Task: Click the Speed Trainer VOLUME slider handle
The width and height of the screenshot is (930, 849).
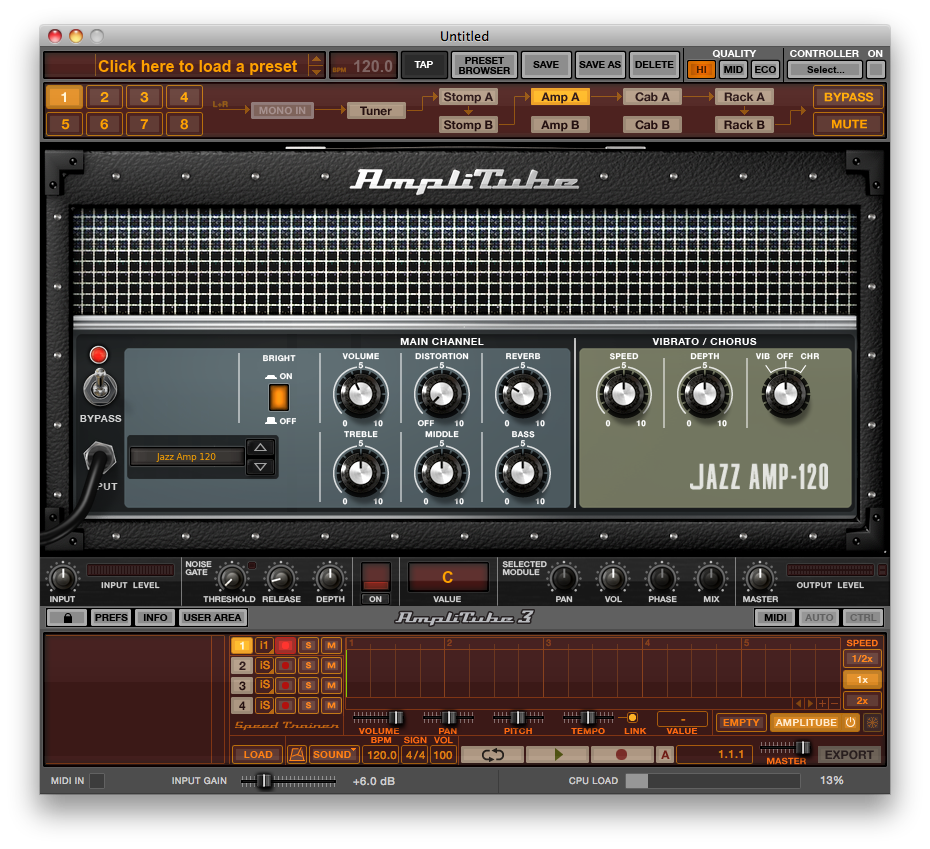Action: click(396, 718)
